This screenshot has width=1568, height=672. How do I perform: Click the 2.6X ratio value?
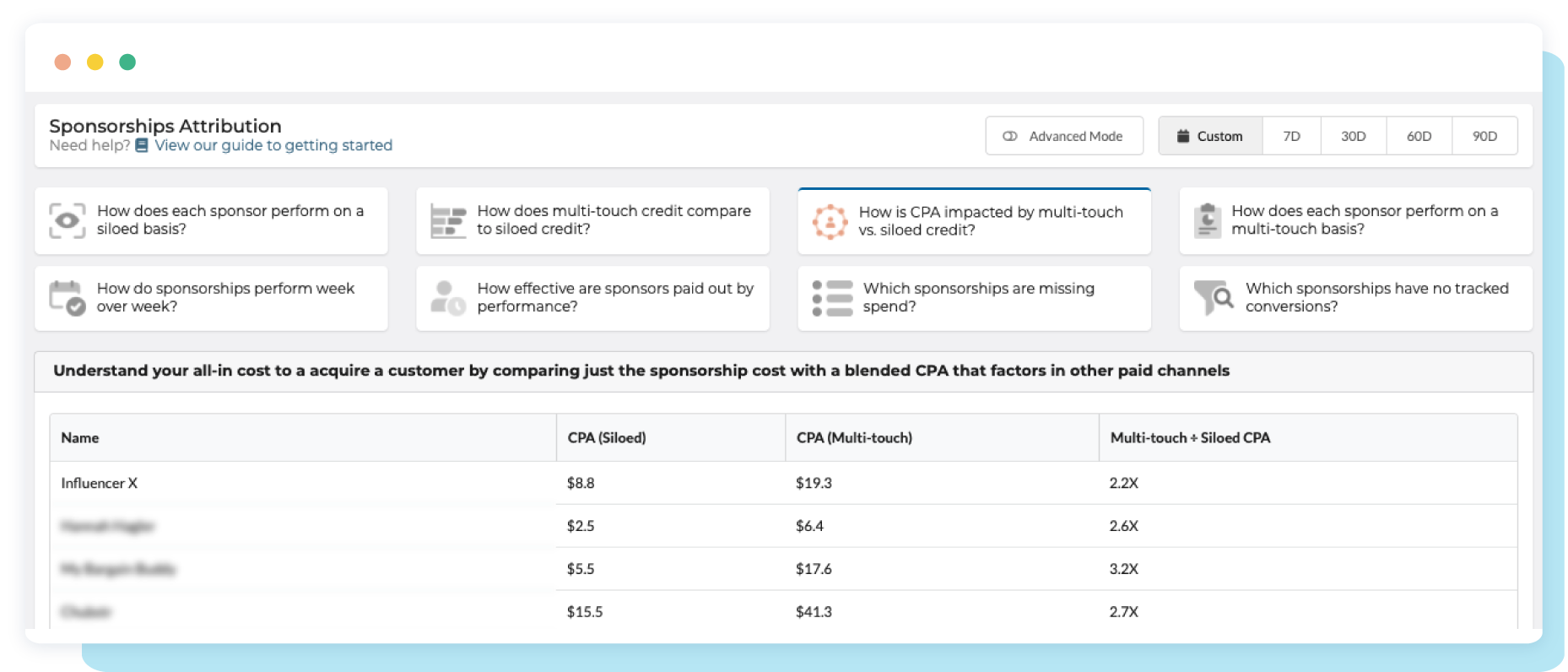click(1124, 526)
